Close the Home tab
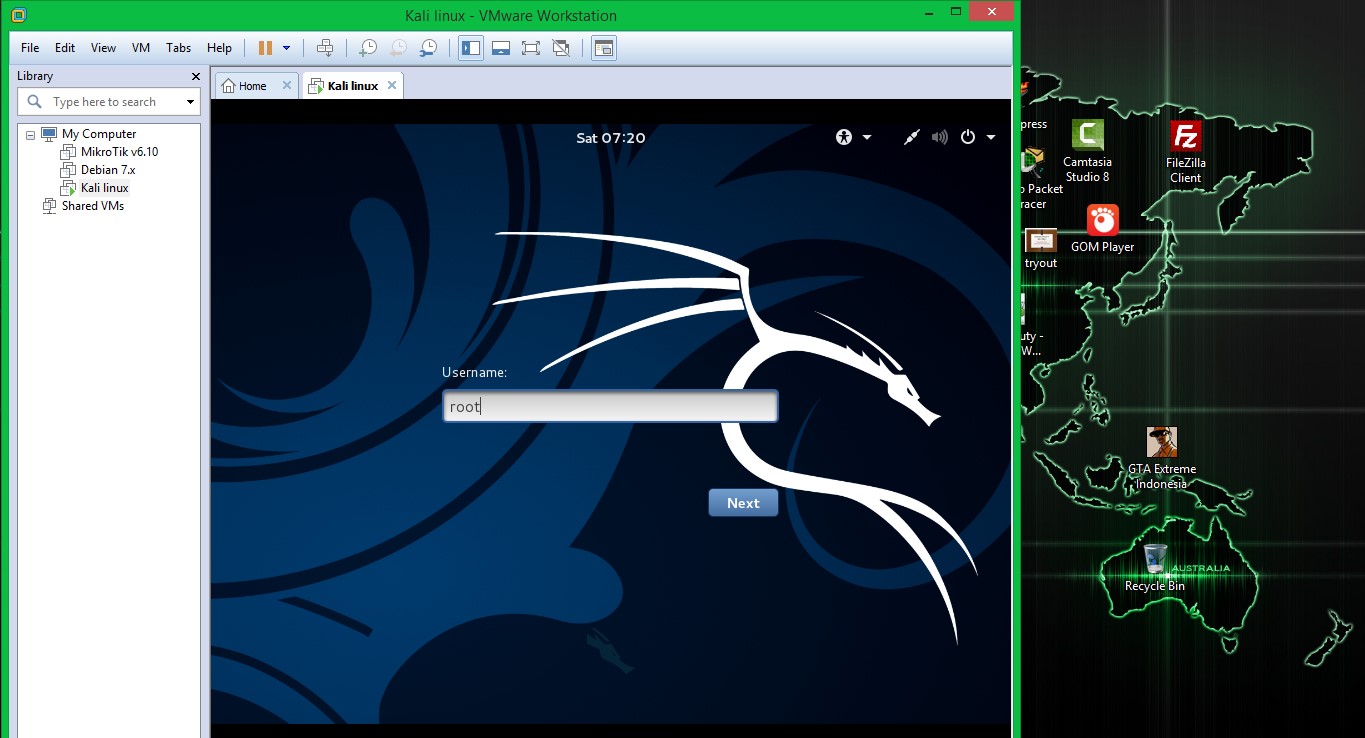This screenshot has height=738, width=1365. (286, 86)
